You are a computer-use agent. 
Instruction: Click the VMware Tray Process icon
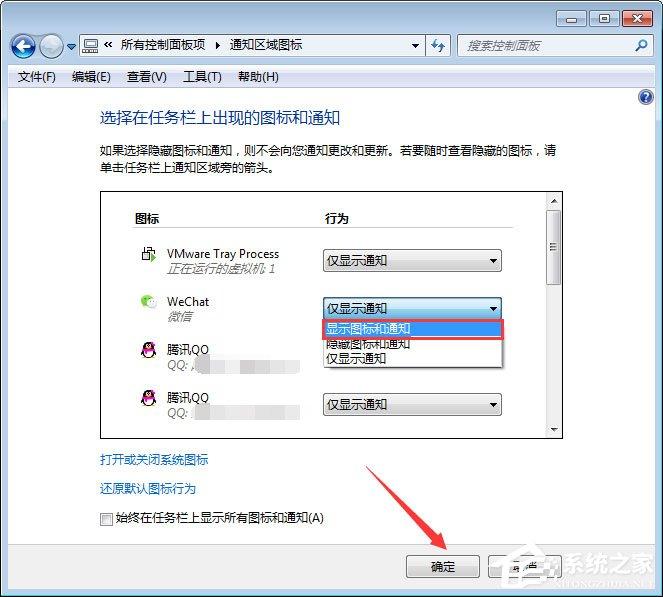148,256
